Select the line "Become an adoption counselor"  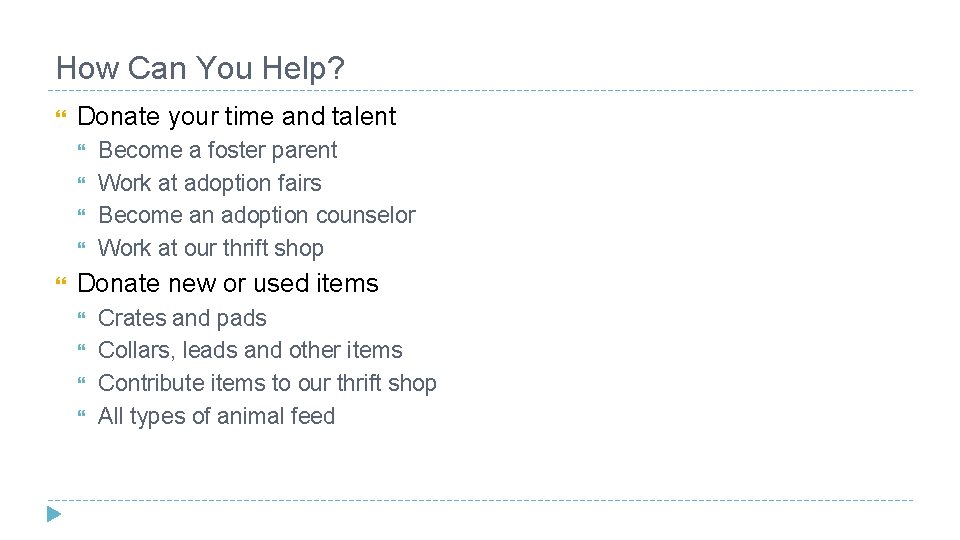257,216
